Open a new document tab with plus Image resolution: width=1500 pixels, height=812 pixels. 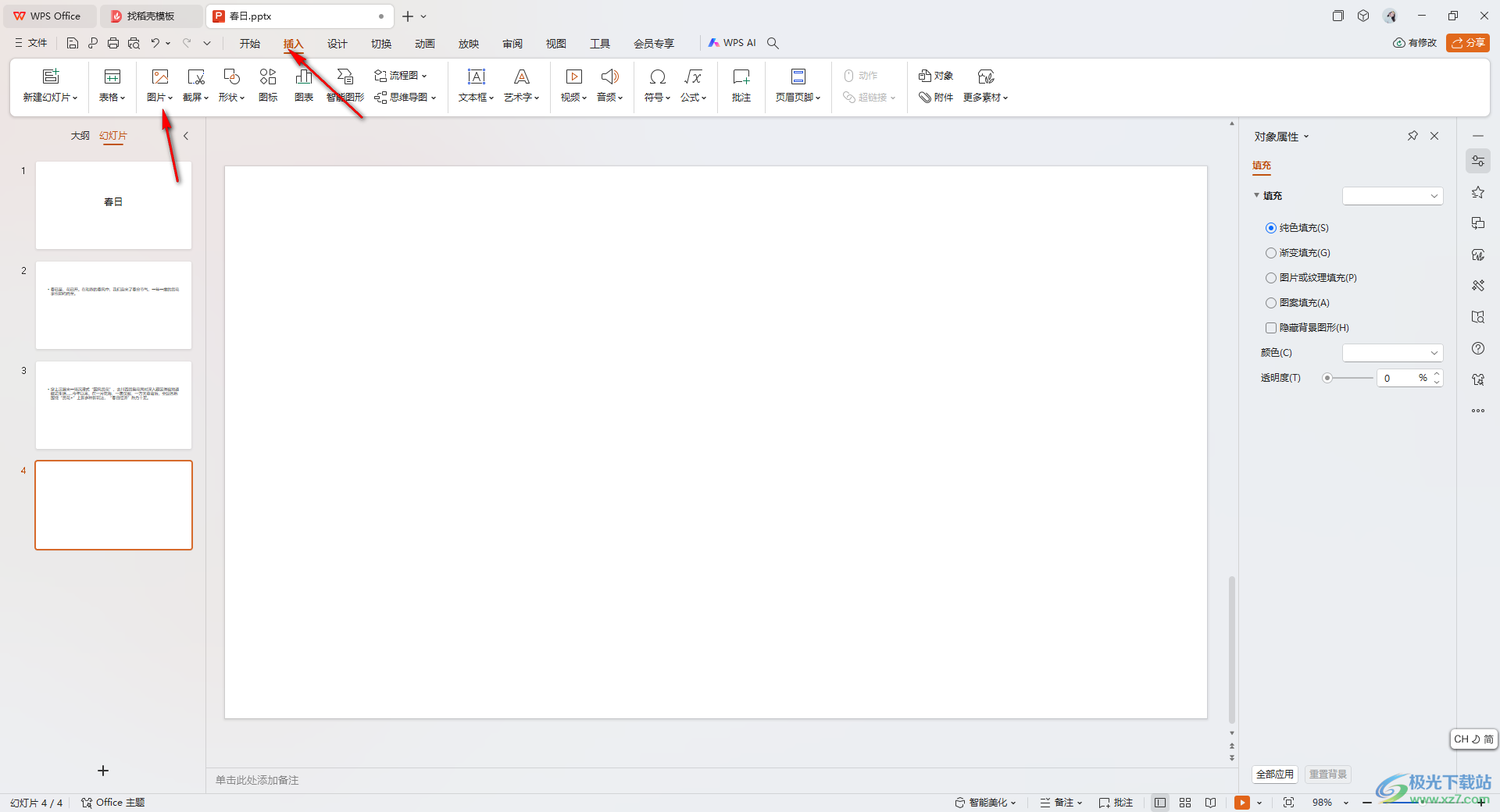click(408, 16)
